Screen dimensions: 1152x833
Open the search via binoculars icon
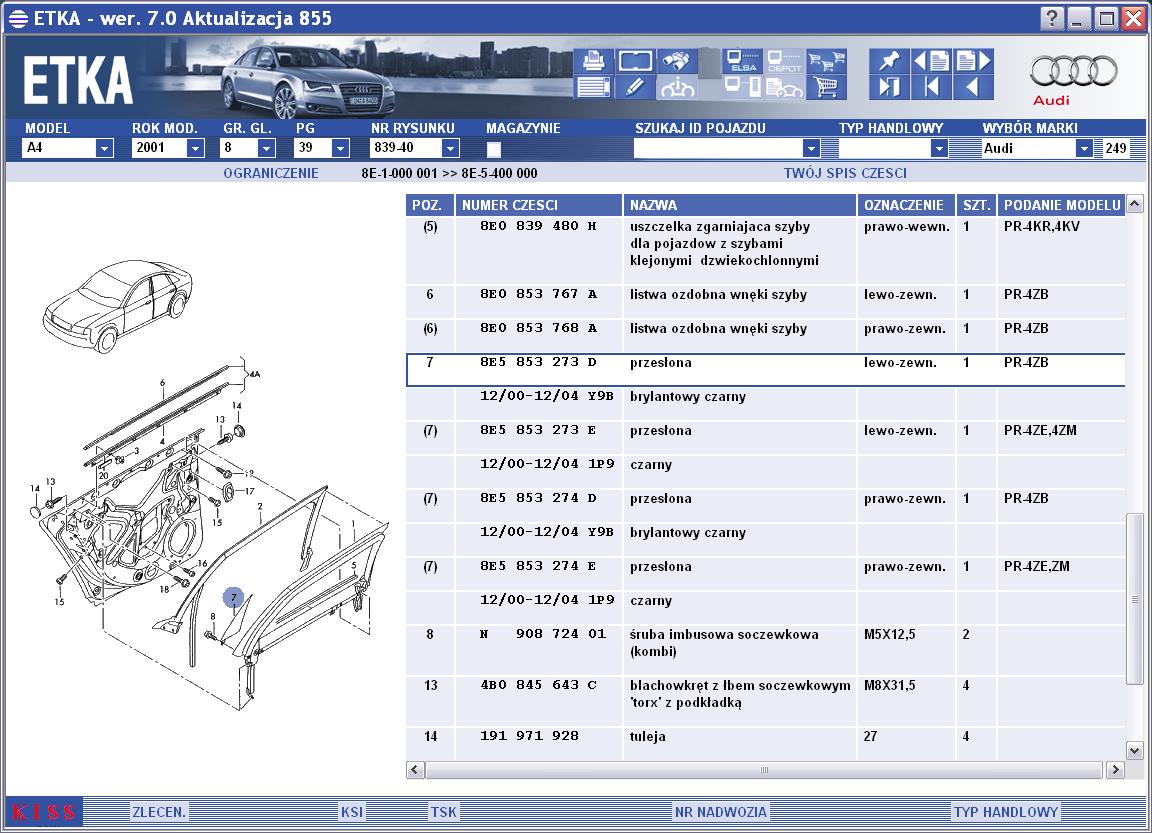[x=677, y=61]
